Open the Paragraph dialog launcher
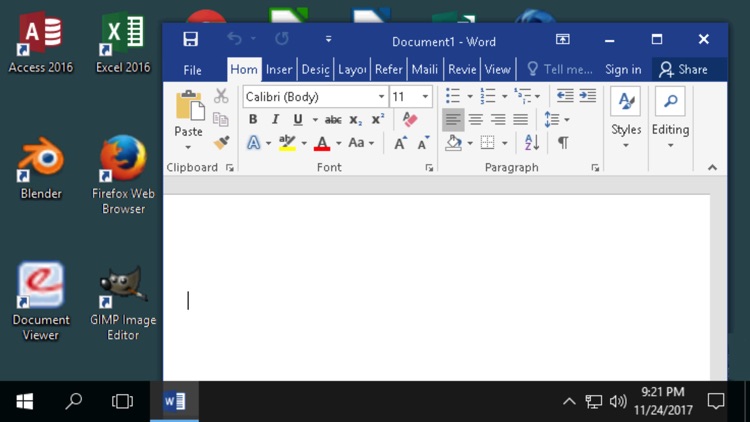Screen dimensions: 750x422 595,167
